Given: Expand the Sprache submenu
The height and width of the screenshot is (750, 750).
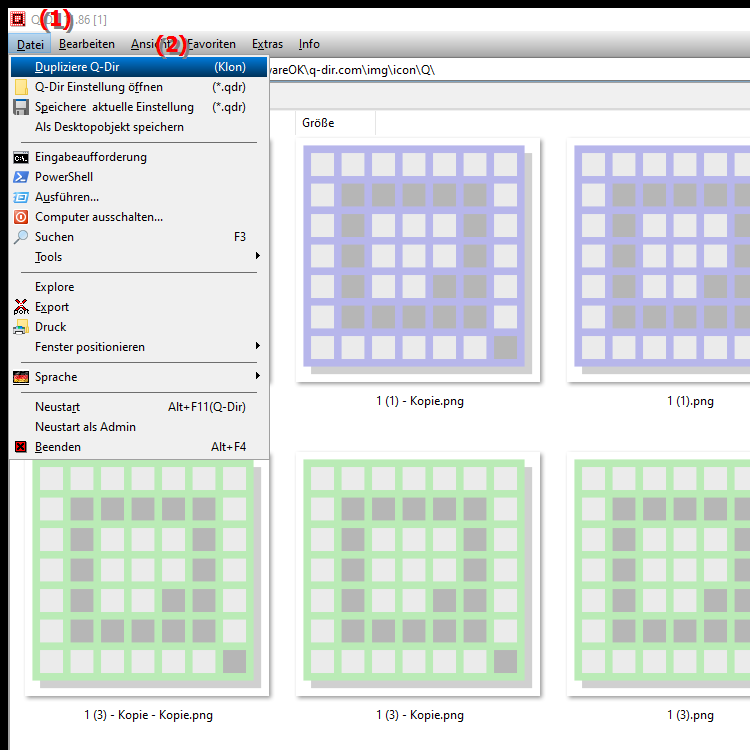Looking at the screenshot, I should (139, 377).
